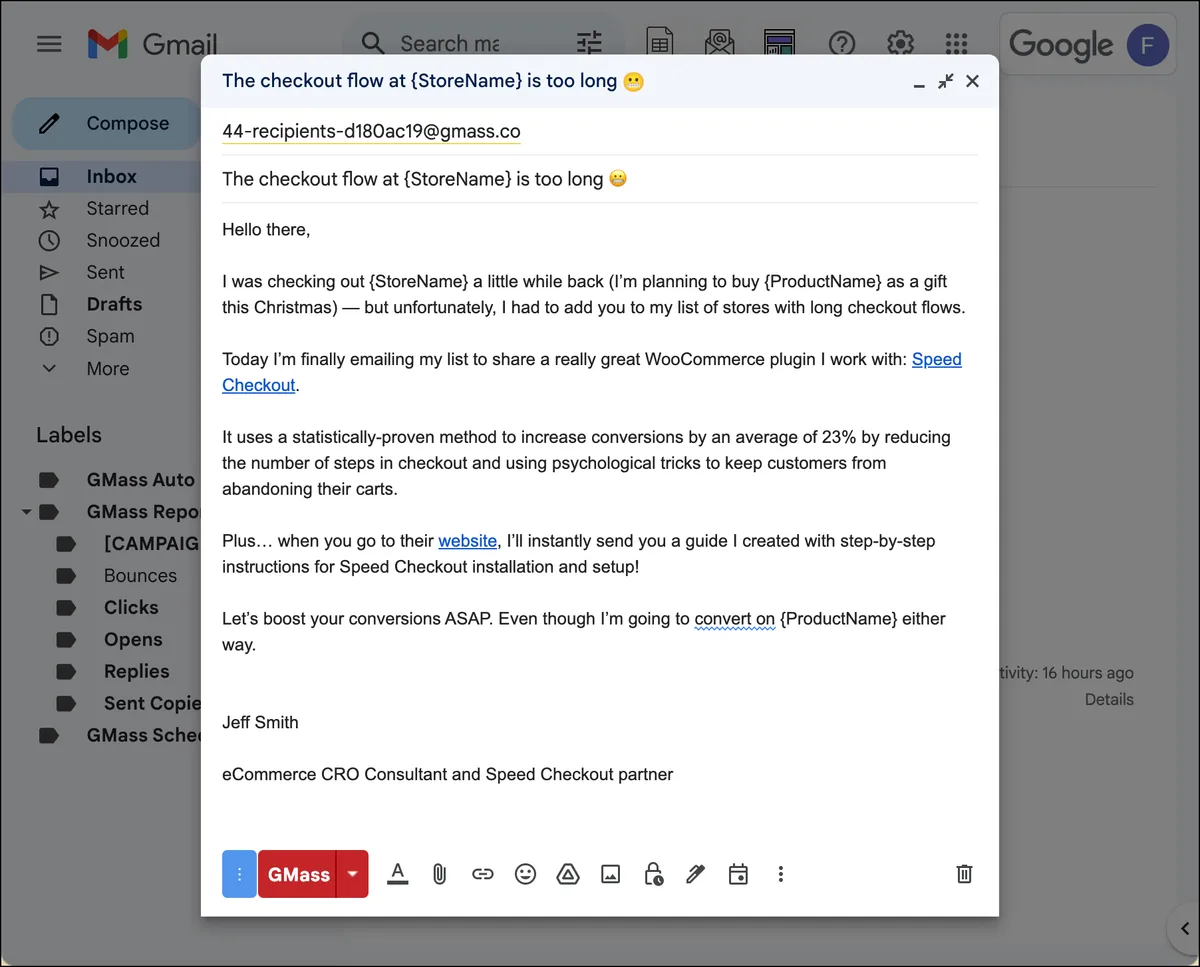Click the subject line field

click(600, 179)
